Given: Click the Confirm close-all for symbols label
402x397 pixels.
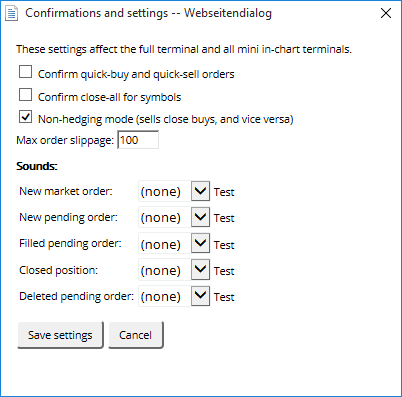Looking at the screenshot, I should [109, 97].
